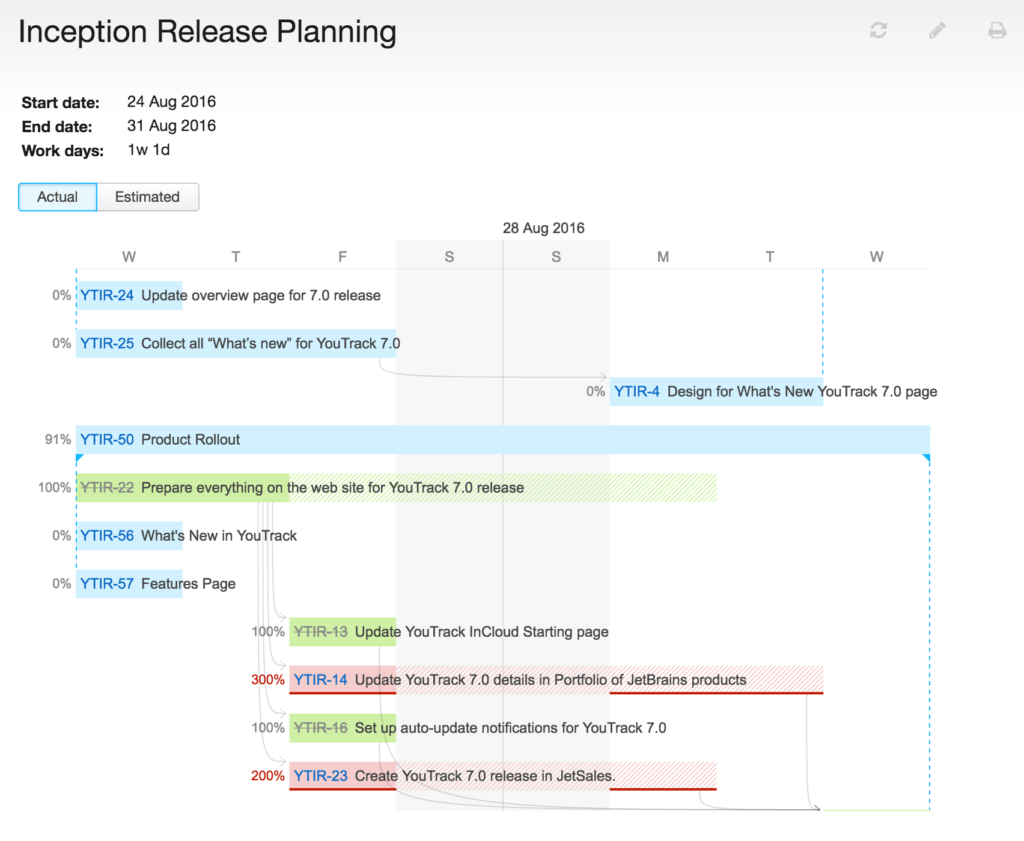Image resolution: width=1024 pixels, height=841 pixels.
Task: Open issue link YTIR-23
Action: [x=321, y=776]
